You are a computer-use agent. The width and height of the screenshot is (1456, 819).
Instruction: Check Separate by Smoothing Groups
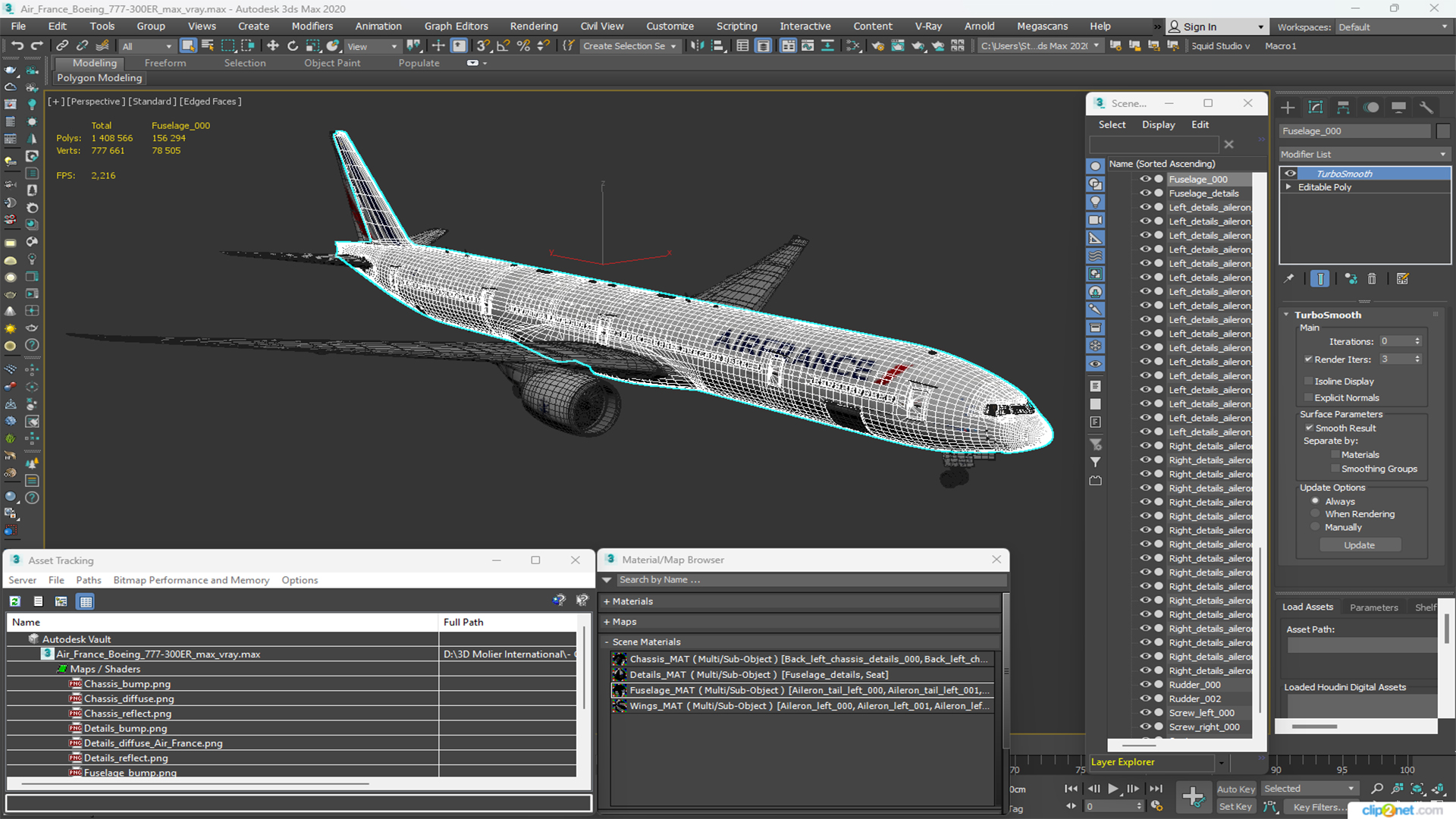(1335, 469)
